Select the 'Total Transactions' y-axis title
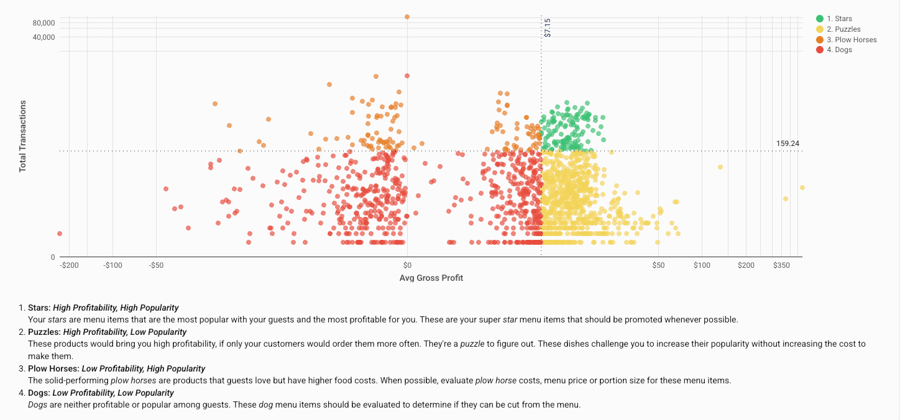Viewport: 900px width, 420px height. pyautogui.click(x=22, y=135)
